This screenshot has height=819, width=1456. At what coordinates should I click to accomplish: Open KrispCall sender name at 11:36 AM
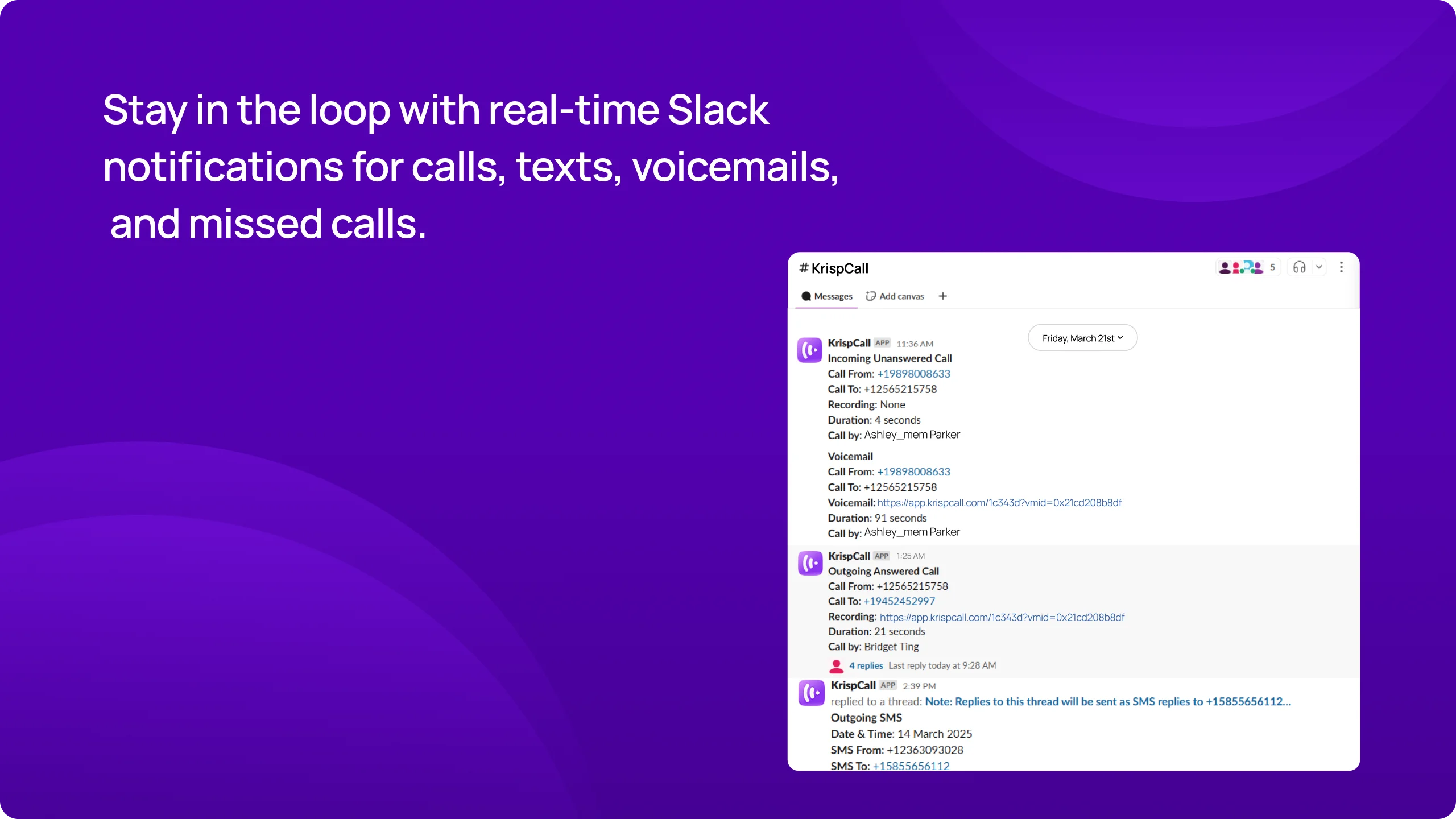click(x=849, y=343)
